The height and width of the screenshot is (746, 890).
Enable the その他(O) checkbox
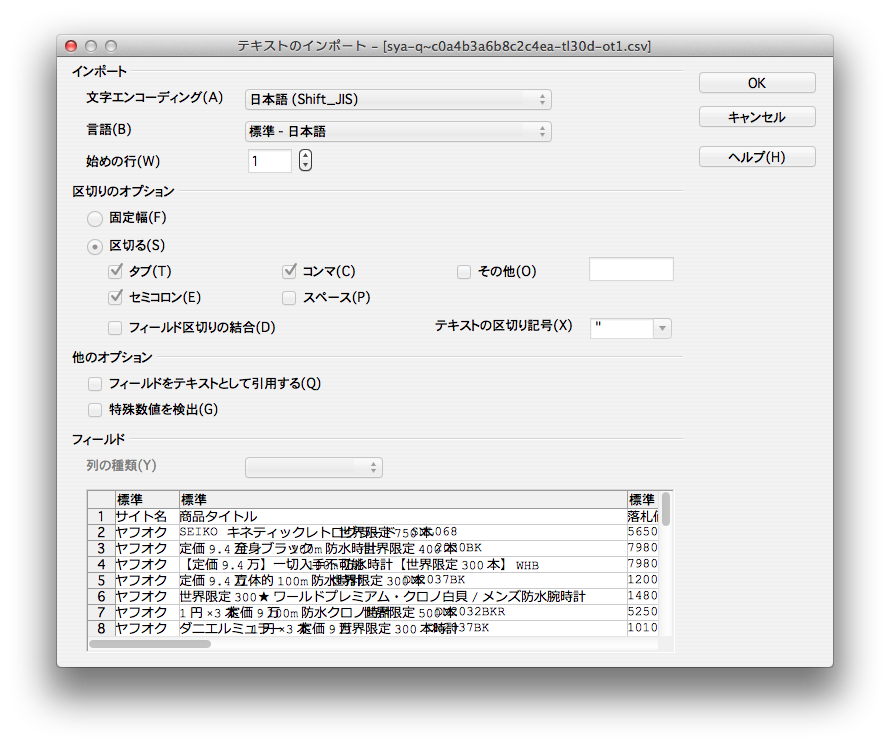point(464,272)
